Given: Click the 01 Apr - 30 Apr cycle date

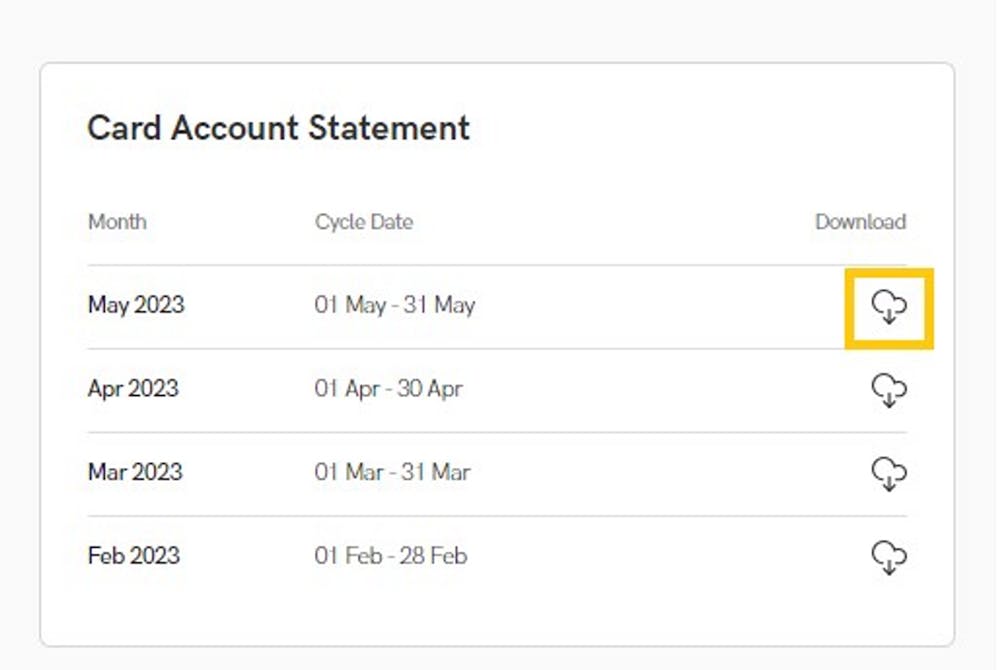Looking at the screenshot, I should (388, 389).
